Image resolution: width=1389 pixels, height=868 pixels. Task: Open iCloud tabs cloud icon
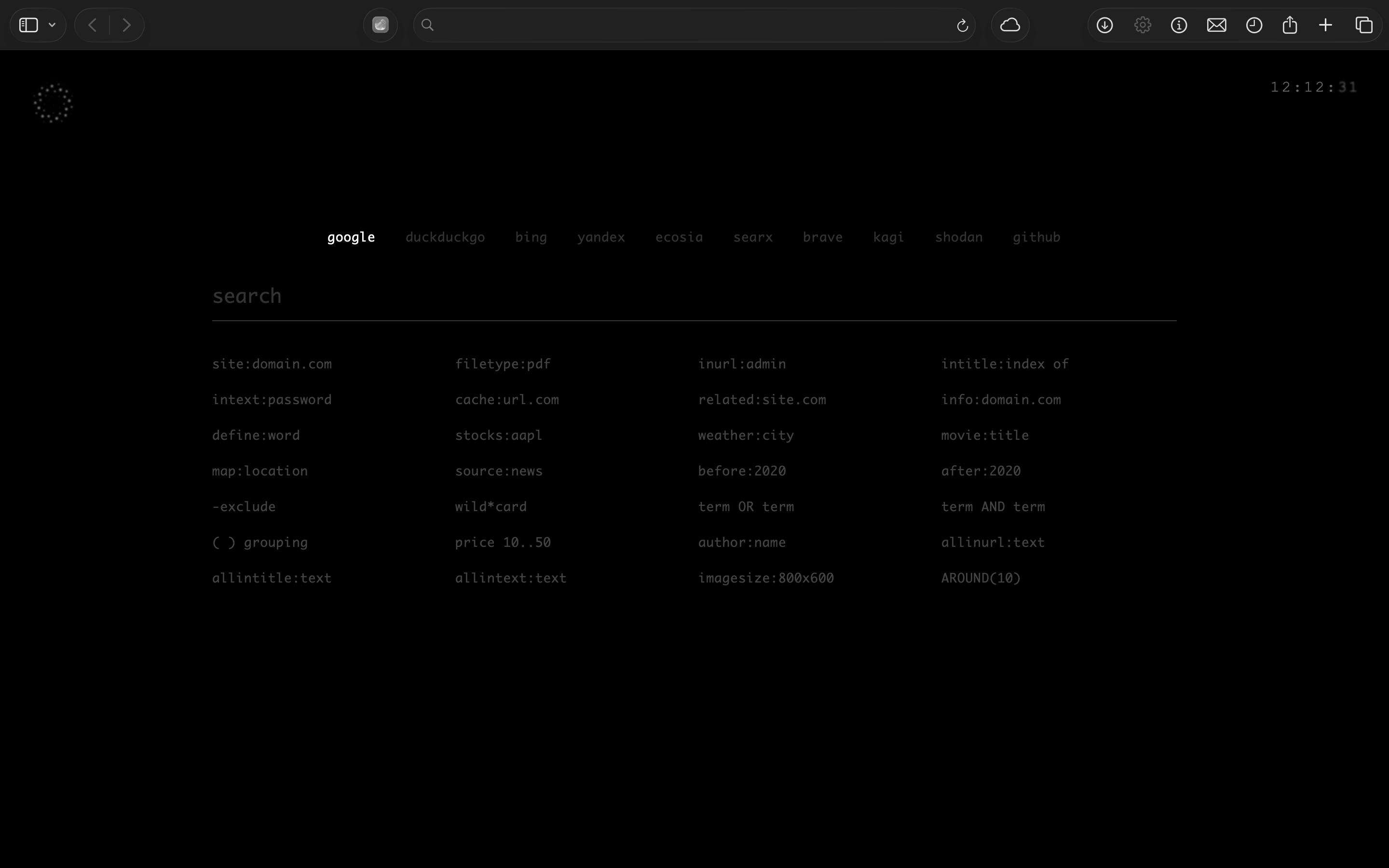[1009, 25]
